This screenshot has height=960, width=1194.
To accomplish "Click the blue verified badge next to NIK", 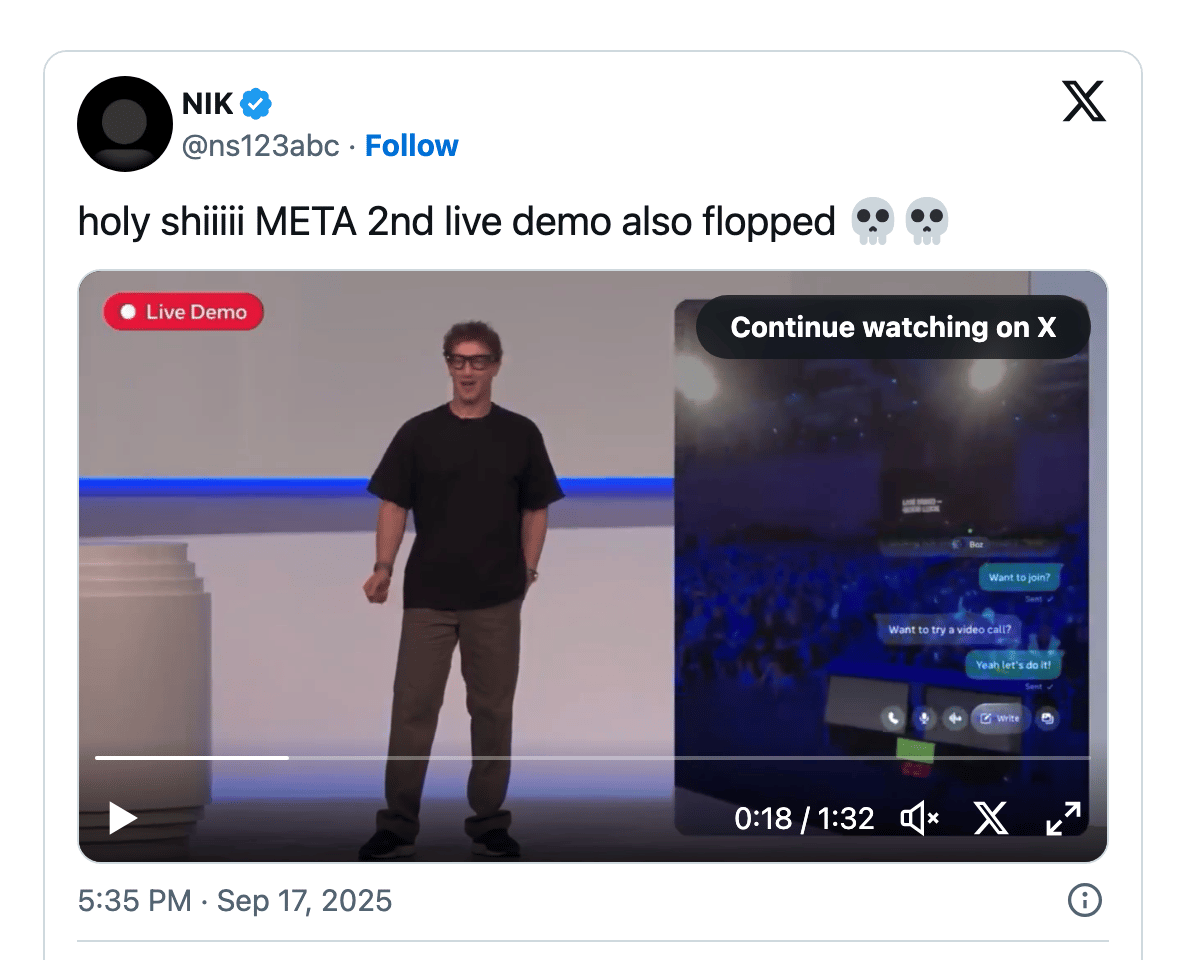I will tap(256, 104).
